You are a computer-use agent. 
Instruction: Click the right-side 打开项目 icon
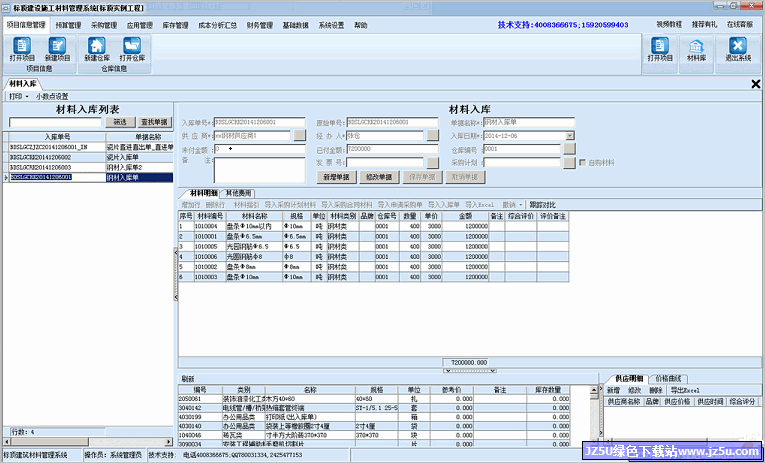(x=660, y=46)
